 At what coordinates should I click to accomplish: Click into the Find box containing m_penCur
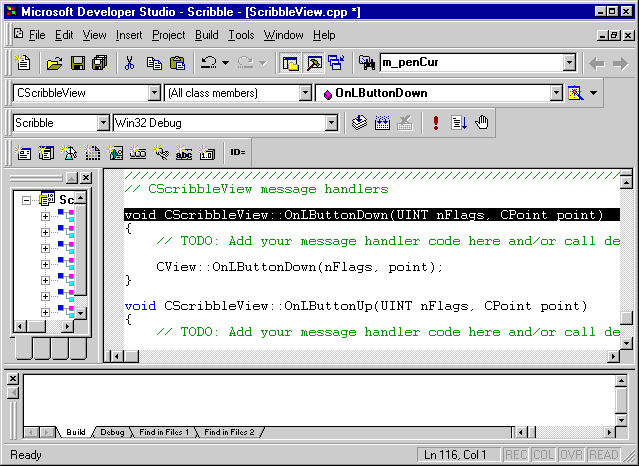pos(472,62)
